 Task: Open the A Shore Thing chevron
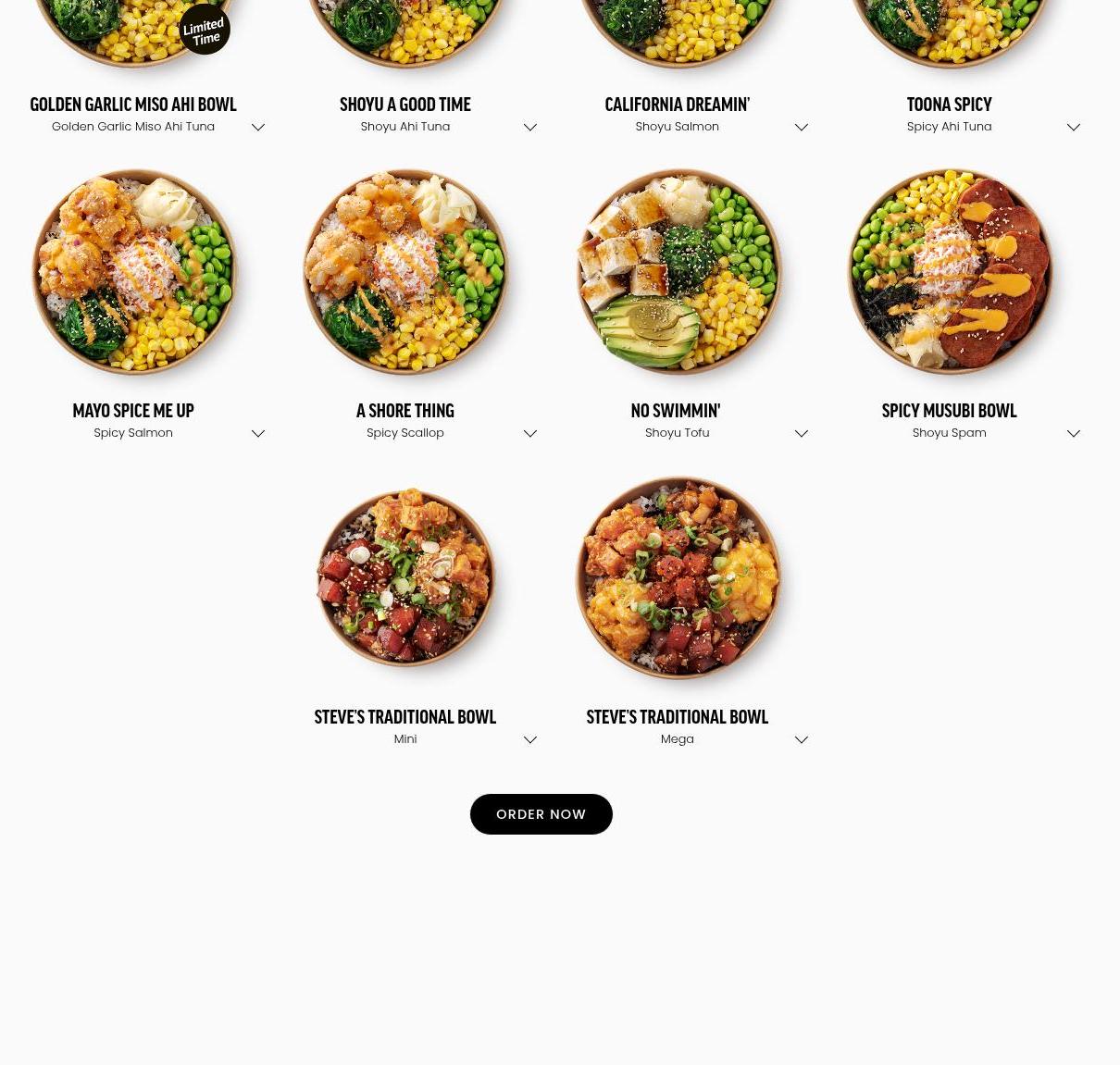530,433
